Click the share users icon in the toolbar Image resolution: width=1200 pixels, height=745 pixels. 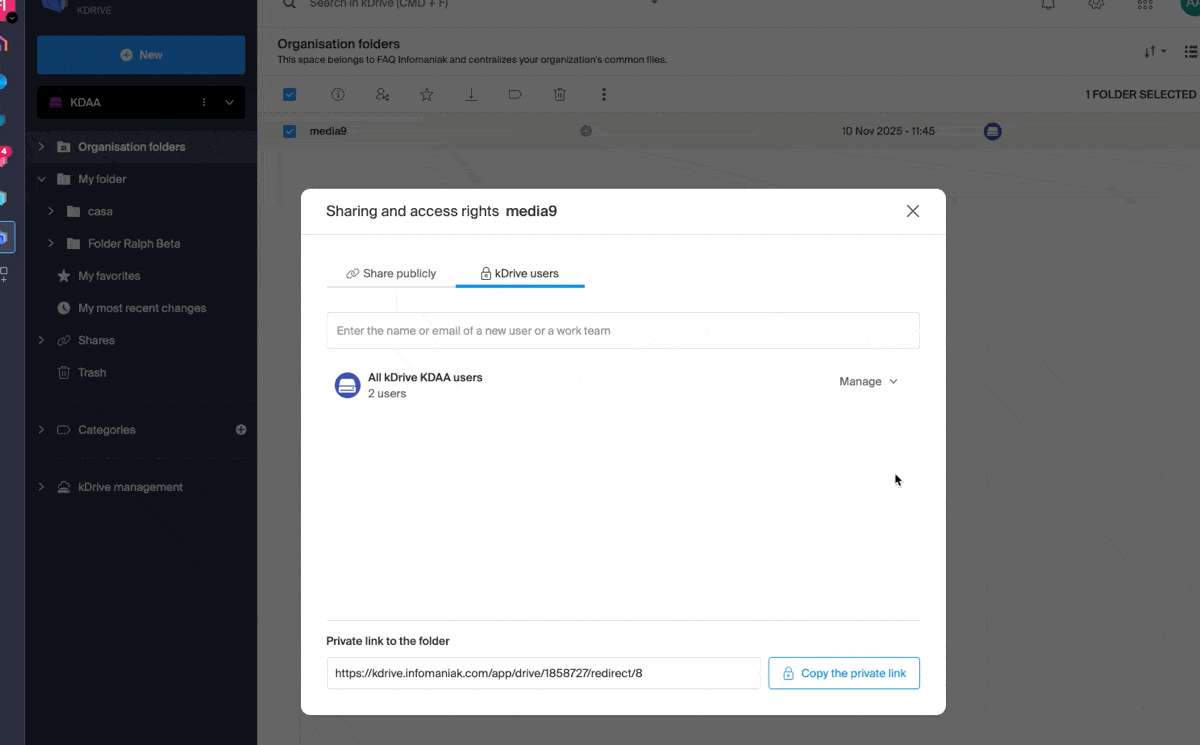[x=382, y=95]
